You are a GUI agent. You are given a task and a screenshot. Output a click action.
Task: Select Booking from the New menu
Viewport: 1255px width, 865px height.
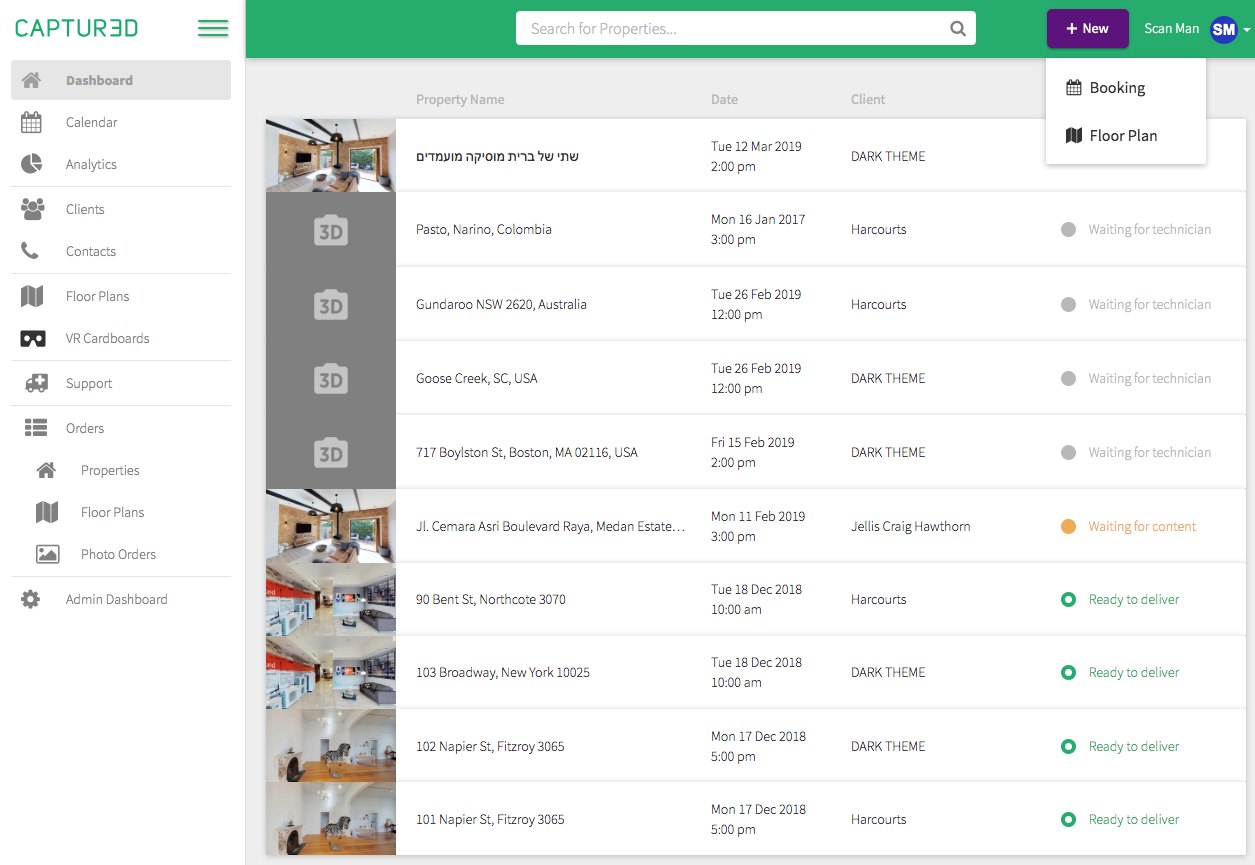point(1126,87)
